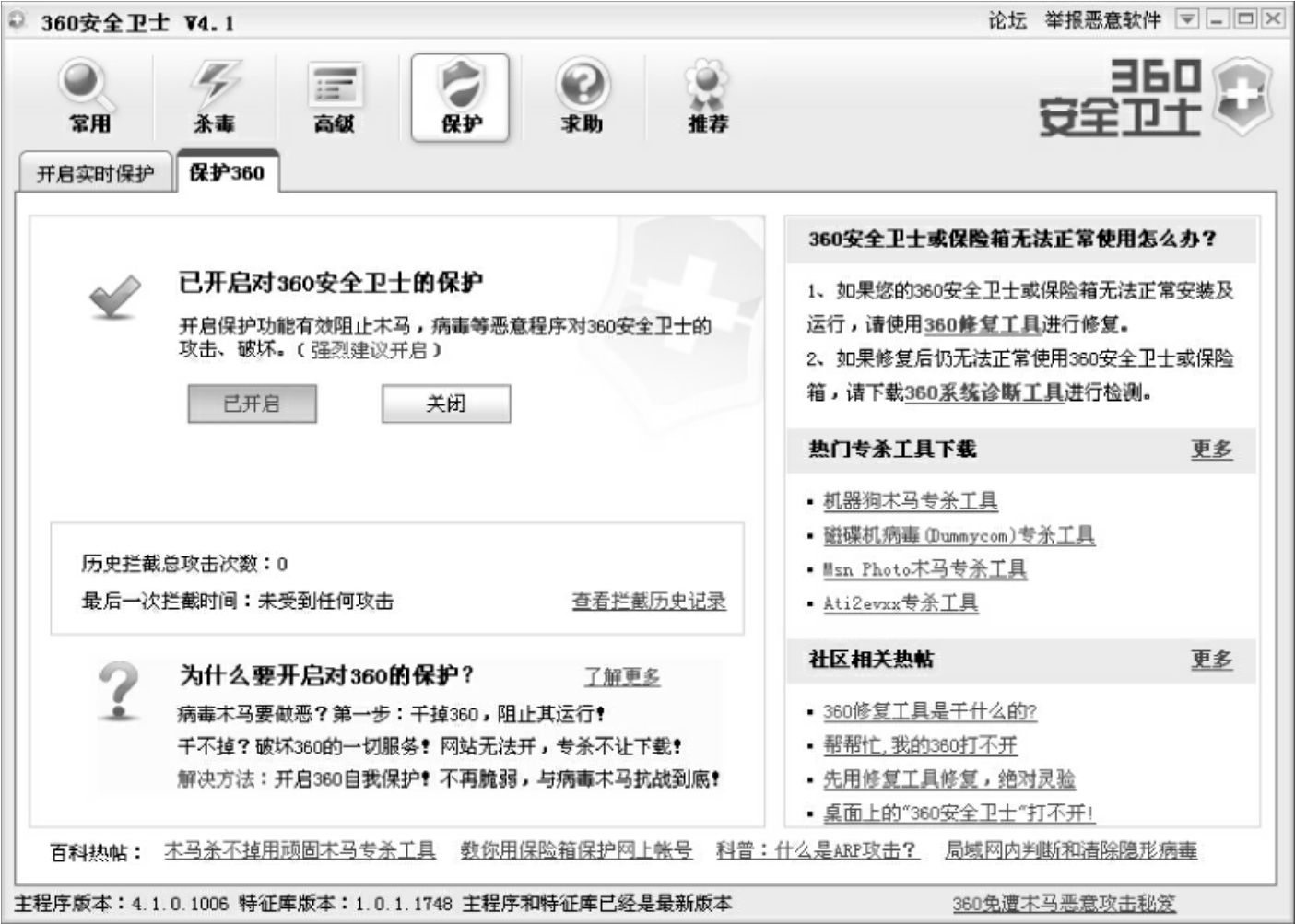The image size is (1295, 924).
Task: Click the 360安全卫士或保险箱无法正常使用怎么办? heading
Action: pyautogui.click(x=1013, y=240)
